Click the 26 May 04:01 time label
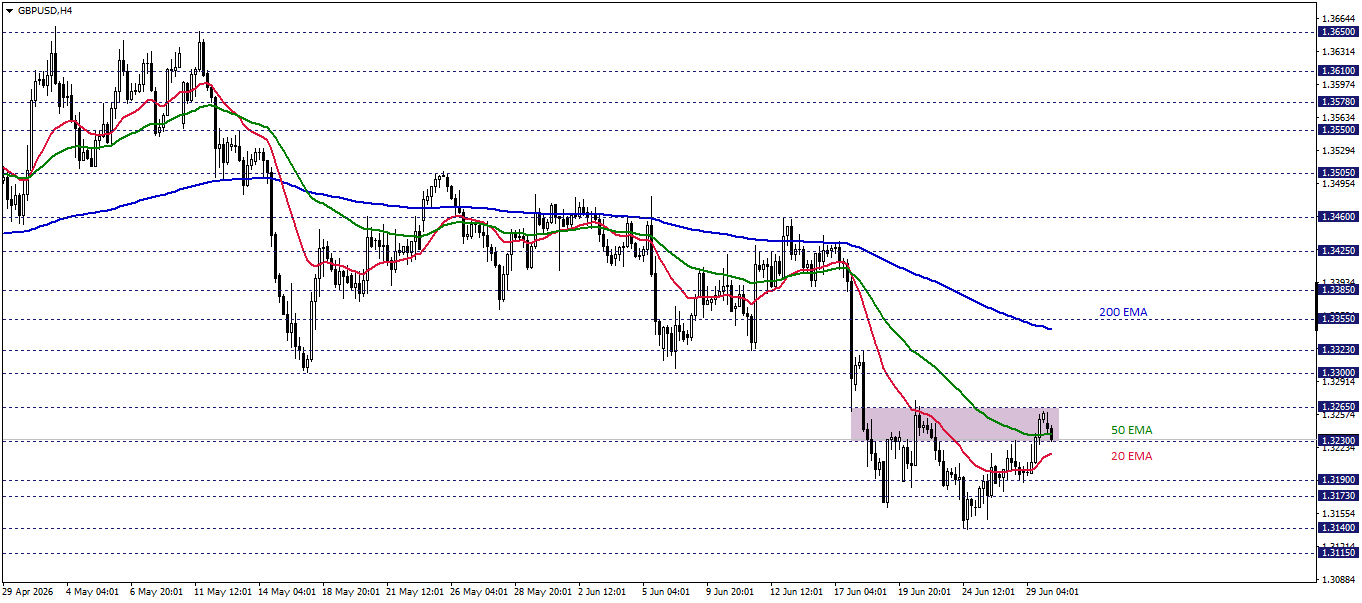Screen dimensions: 1362x603 (479, 592)
